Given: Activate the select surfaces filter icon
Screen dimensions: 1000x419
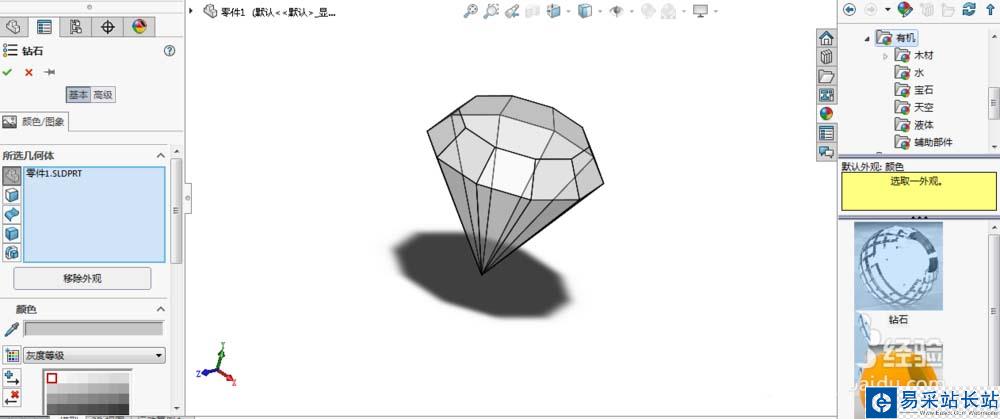Looking at the screenshot, I should pos(11,214).
